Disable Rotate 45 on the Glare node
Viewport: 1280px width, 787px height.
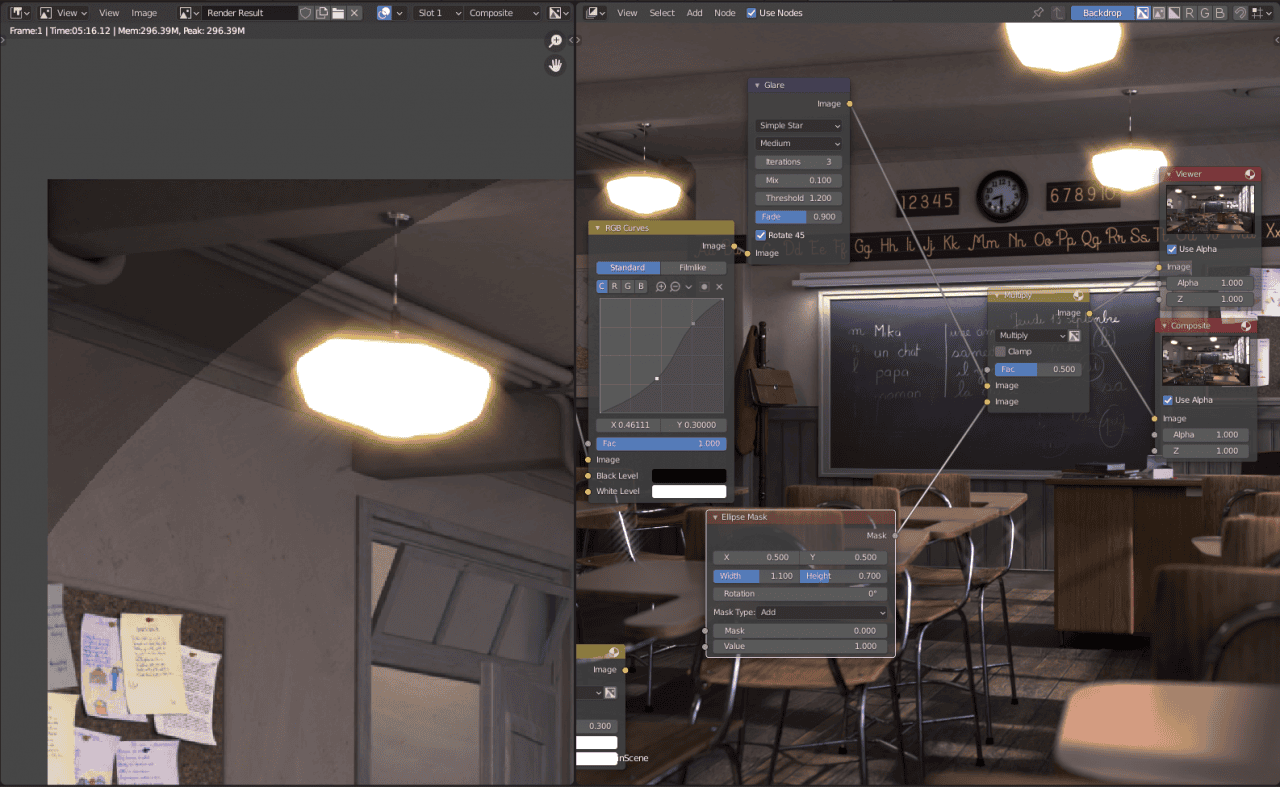(760, 234)
